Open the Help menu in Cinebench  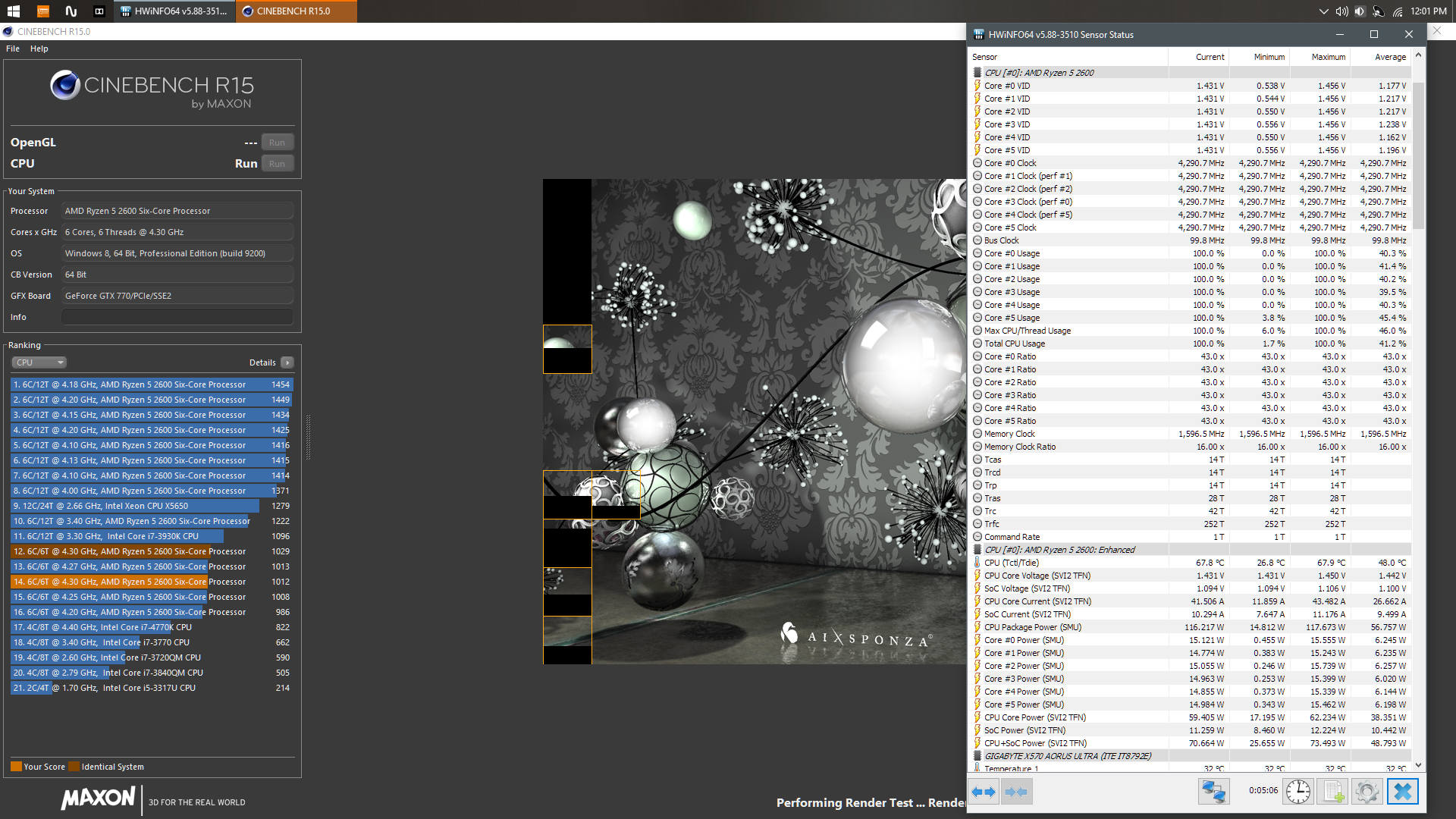pos(39,49)
